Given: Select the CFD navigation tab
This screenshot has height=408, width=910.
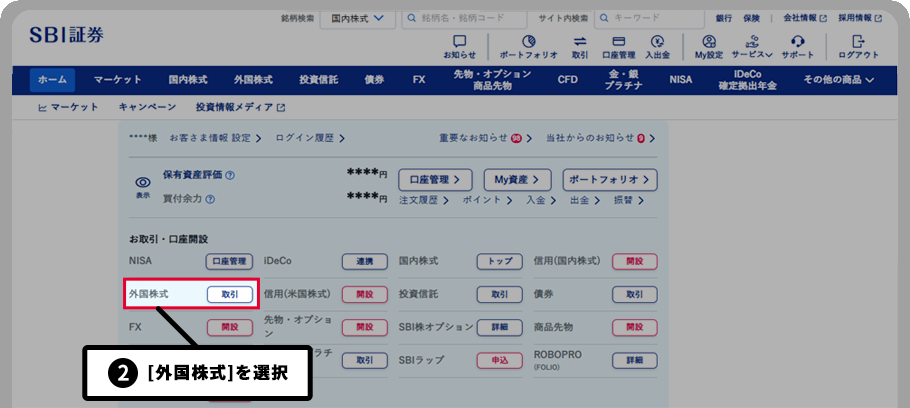Looking at the screenshot, I should [568, 80].
